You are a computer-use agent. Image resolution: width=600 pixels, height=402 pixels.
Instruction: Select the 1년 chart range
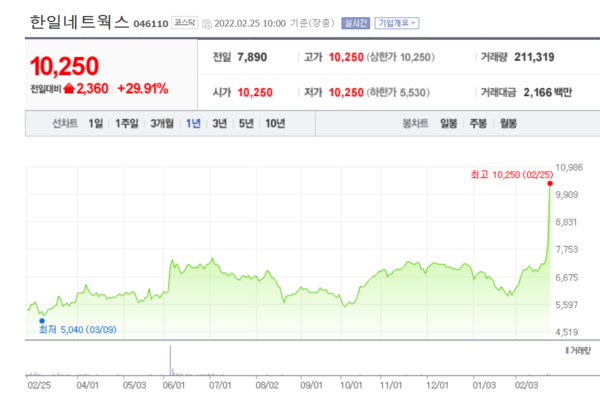point(193,124)
